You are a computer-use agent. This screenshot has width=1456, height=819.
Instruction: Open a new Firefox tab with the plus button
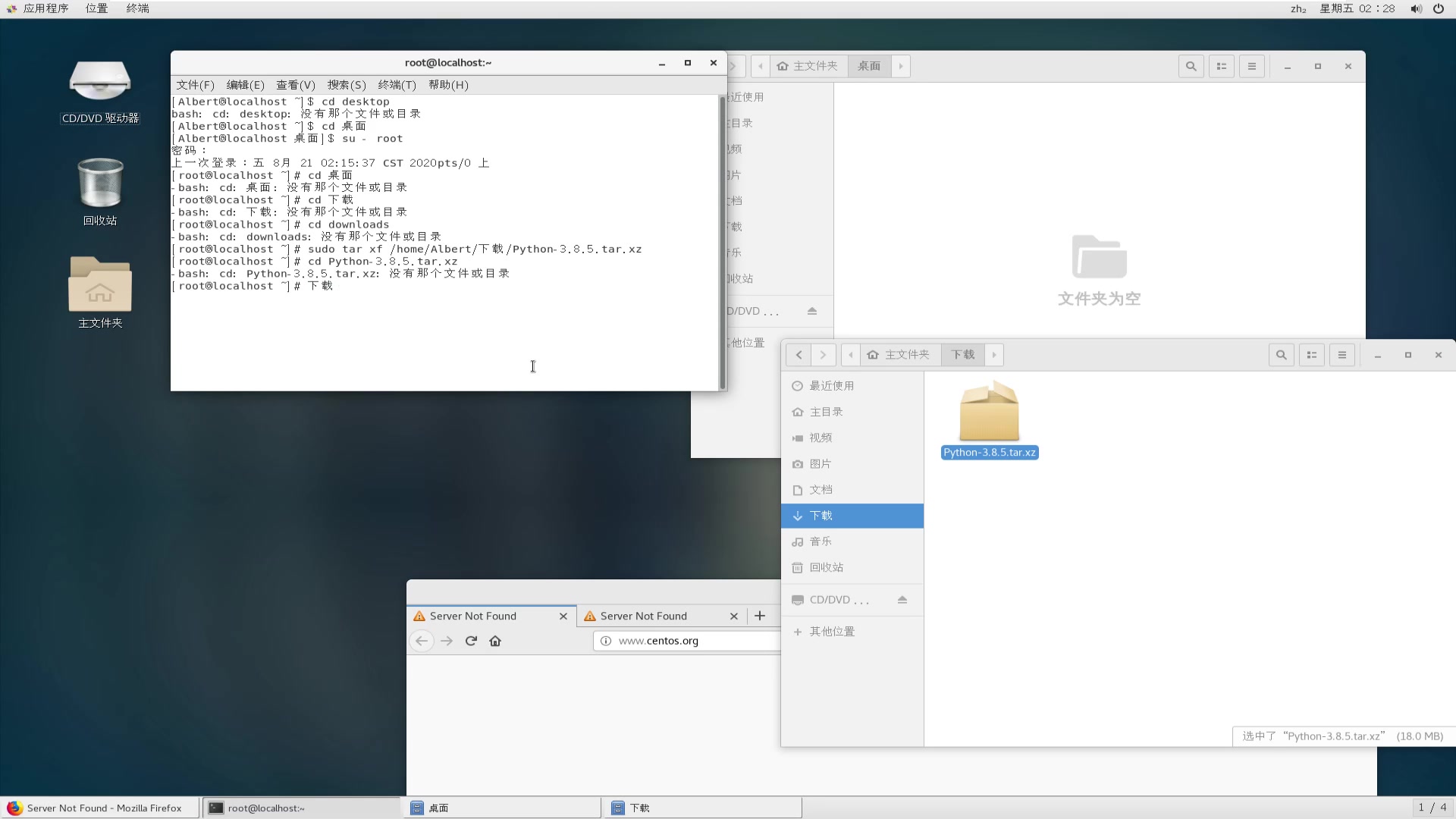pos(759,616)
